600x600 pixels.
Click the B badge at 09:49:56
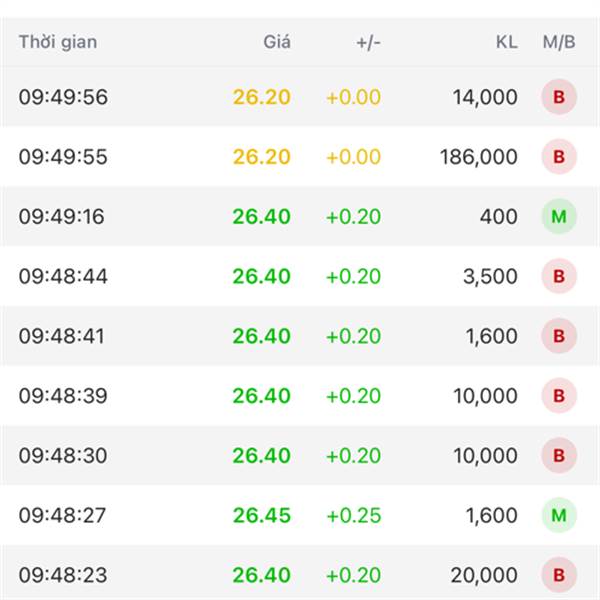(559, 97)
